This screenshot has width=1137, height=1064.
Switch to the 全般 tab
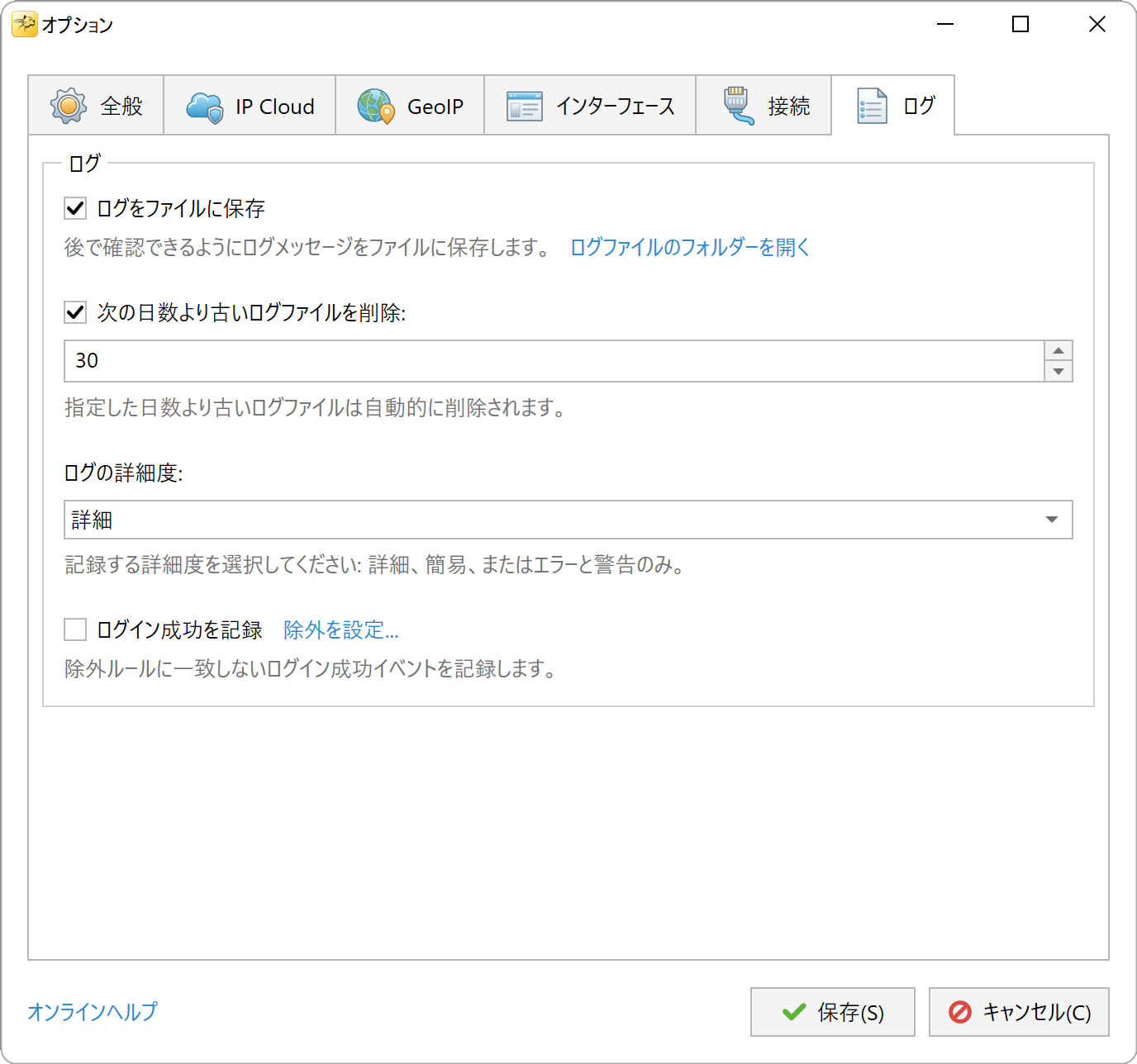tap(96, 106)
